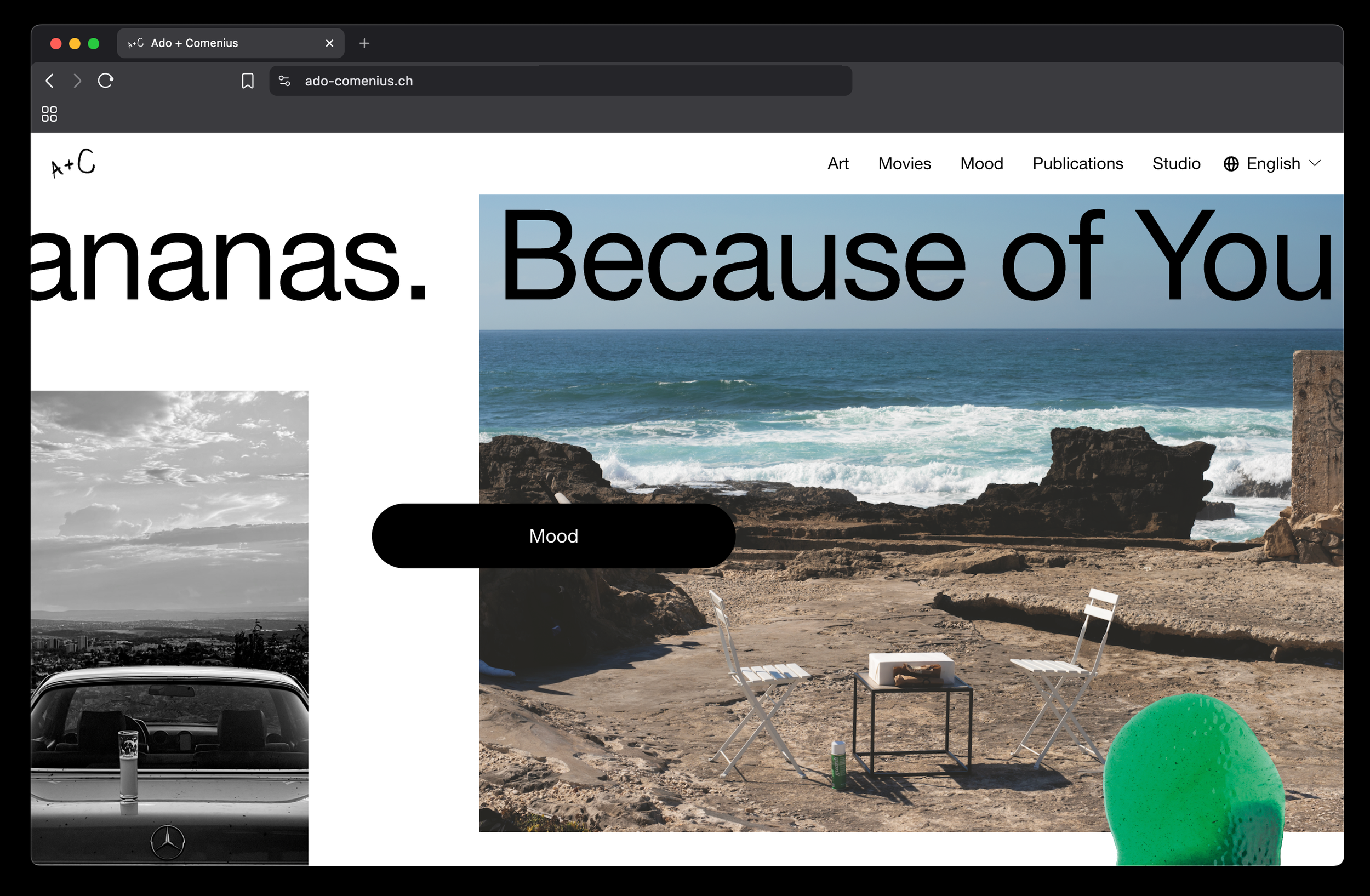Viewport: 1370px width, 896px height.
Task: Select the Ado + Comenius browser tab
Action: 230,43
